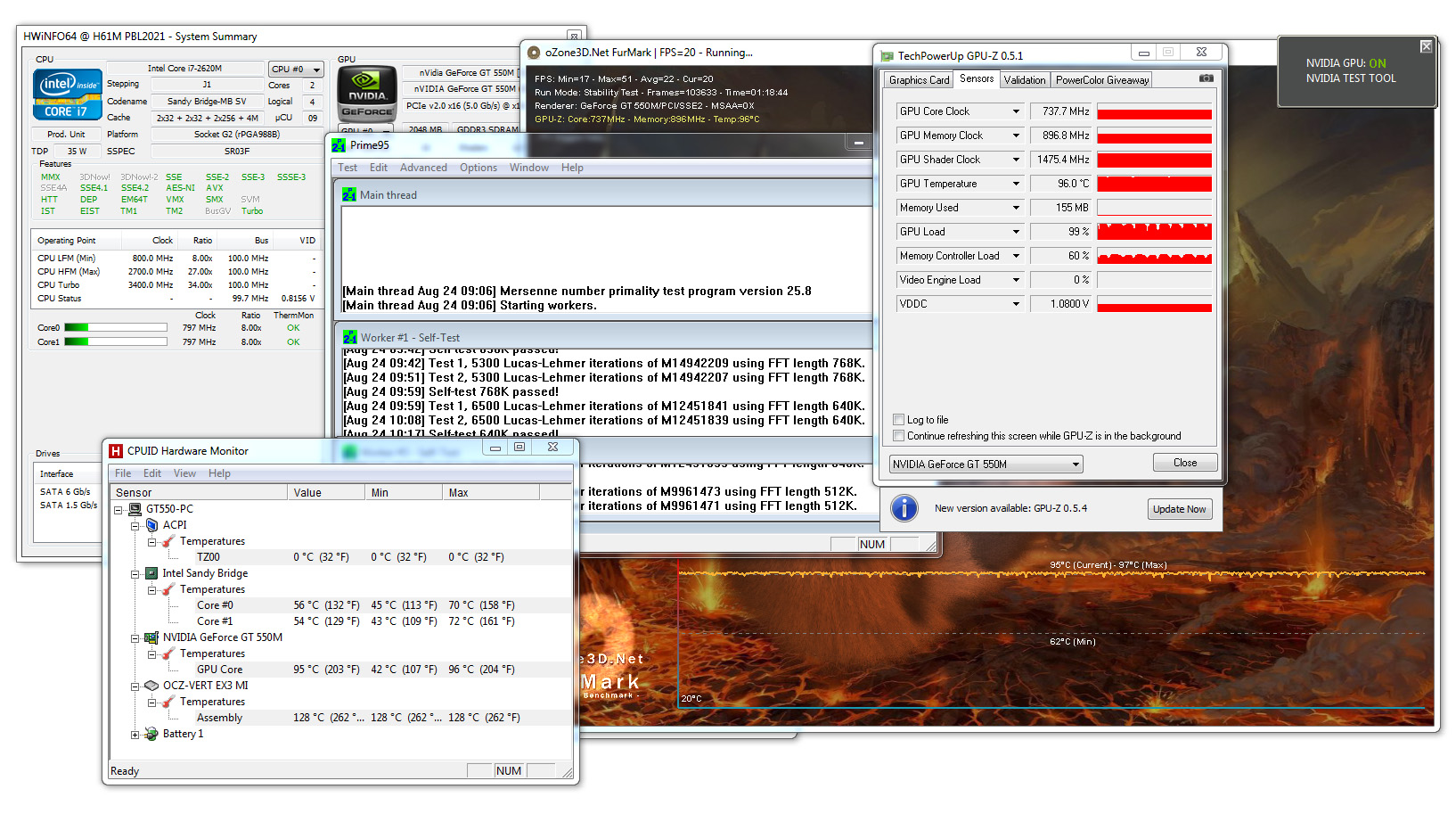
Task: Click the FurMark title bar icon
Action: (x=534, y=53)
